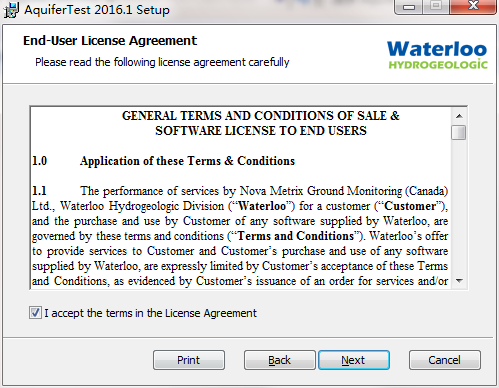Click the disabled maximize window button

(436, 7)
